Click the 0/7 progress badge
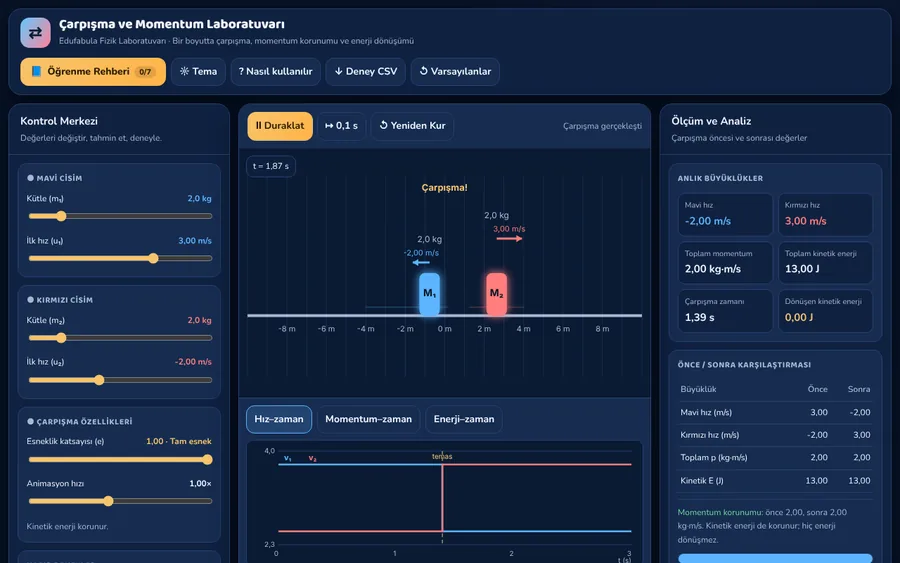Image resolution: width=900 pixels, height=563 pixels. 145,72
